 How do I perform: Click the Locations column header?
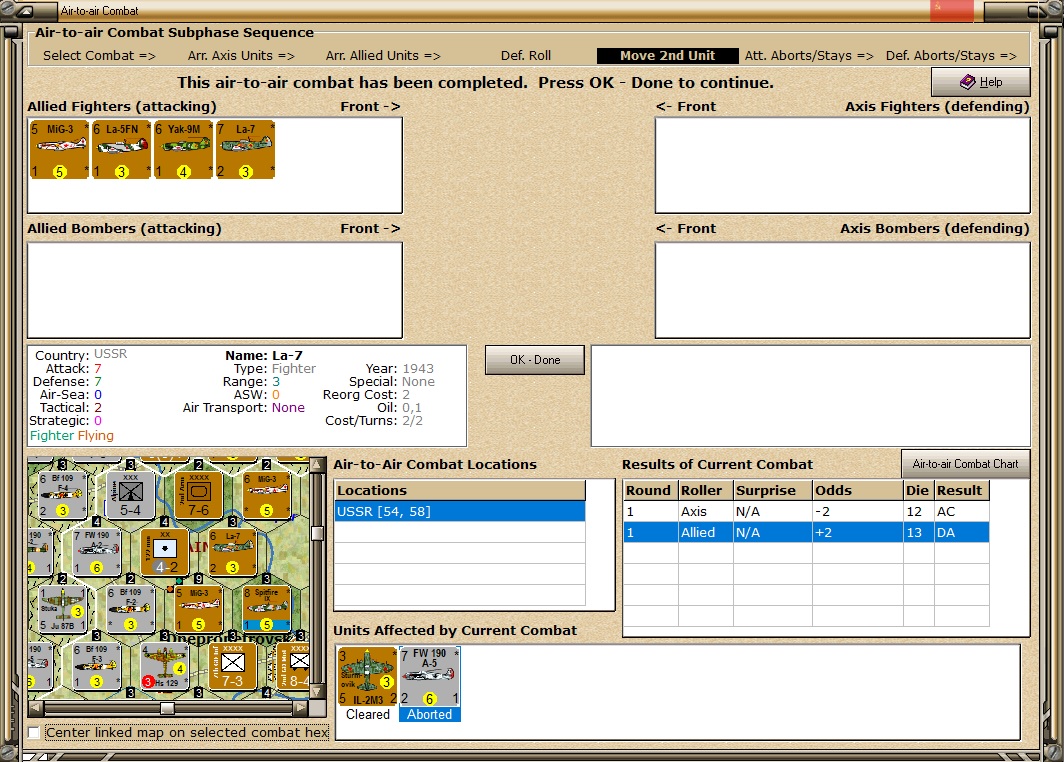click(x=460, y=491)
